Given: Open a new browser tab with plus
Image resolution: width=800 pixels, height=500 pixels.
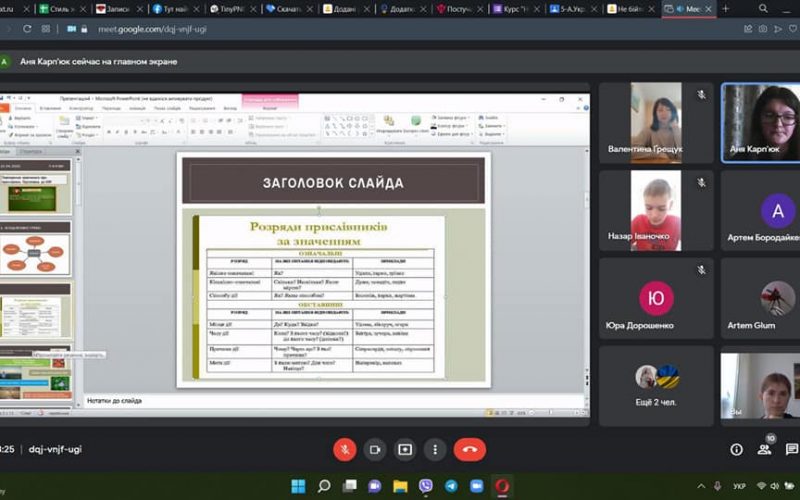Looking at the screenshot, I should [726, 9].
